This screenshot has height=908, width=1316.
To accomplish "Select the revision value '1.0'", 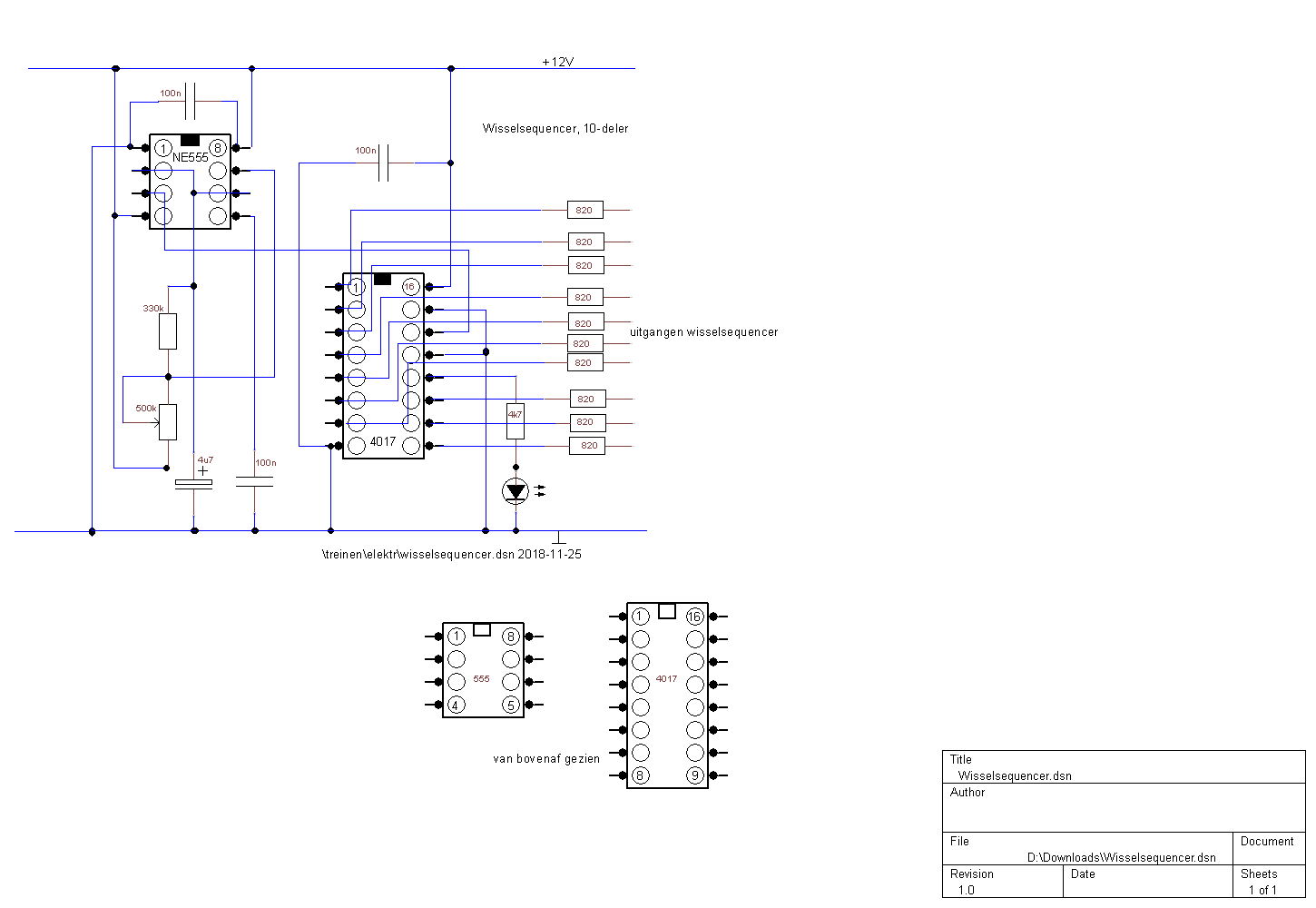I will click(x=966, y=890).
